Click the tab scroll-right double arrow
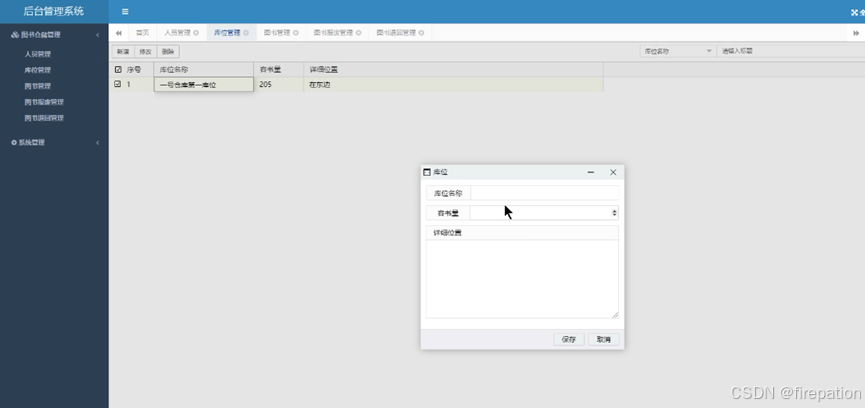Screen dimensions: 865x408 point(856,33)
